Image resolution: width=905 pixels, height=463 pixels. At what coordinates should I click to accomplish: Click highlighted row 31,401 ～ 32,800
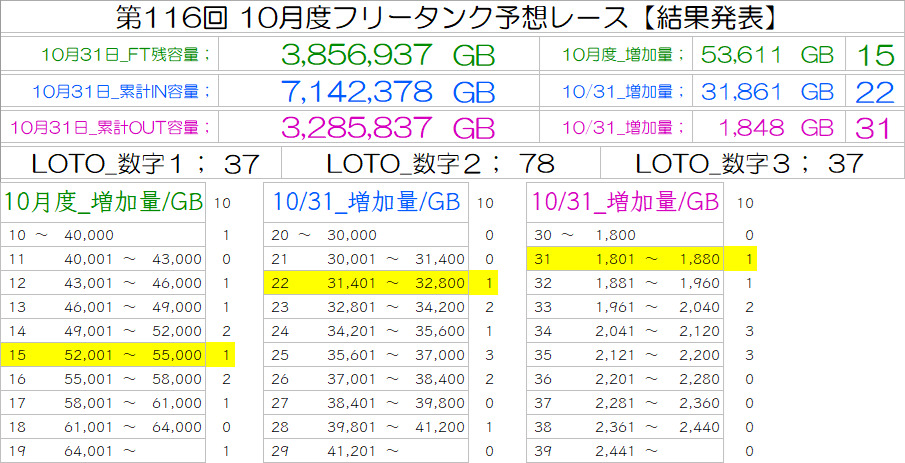(x=368, y=283)
